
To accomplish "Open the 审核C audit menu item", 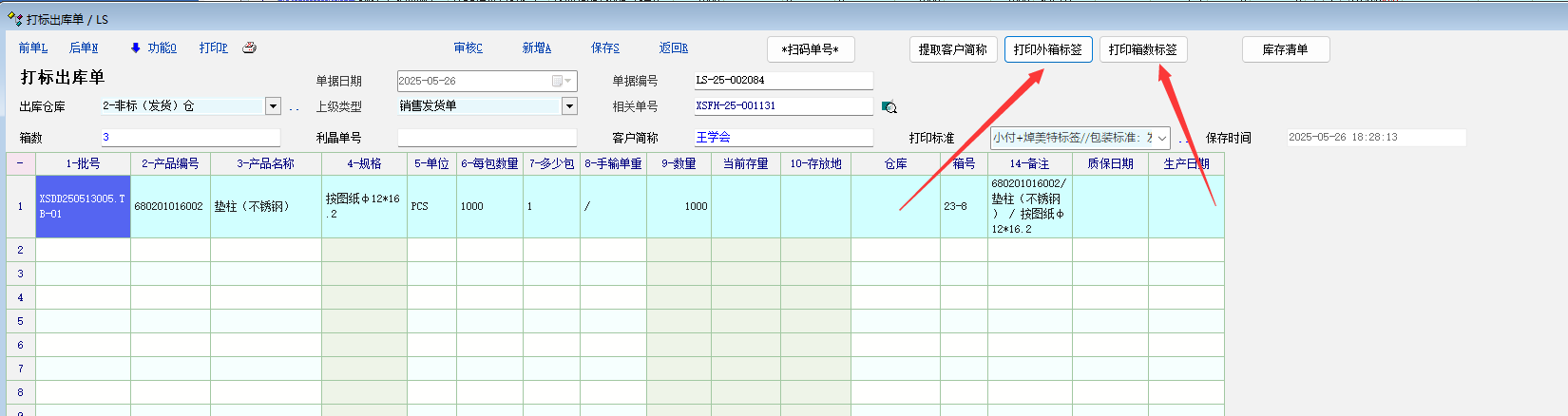I will click(x=468, y=47).
